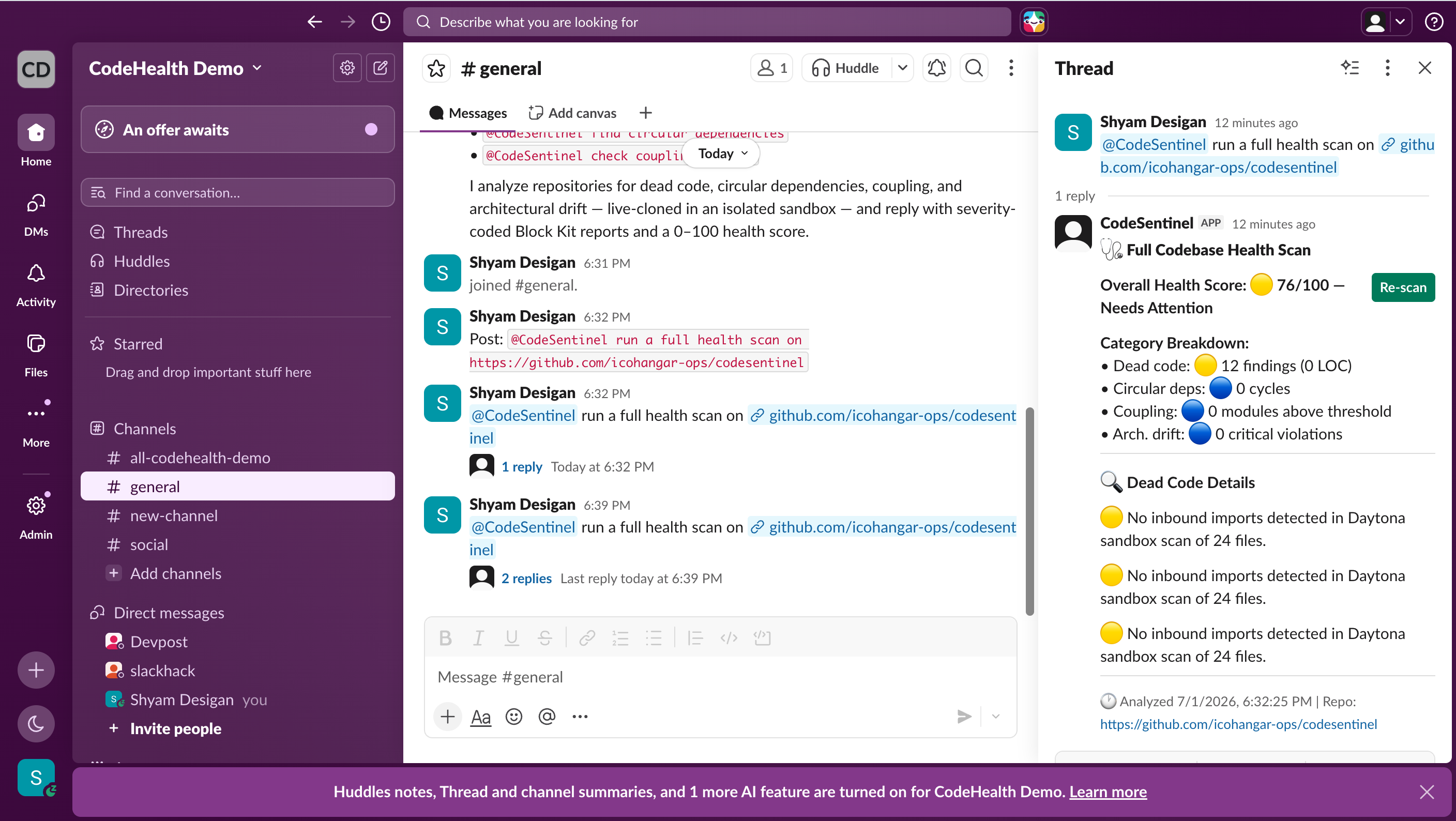This screenshot has height=821, width=1456.
Task: Open Files in the sidebar
Action: click(x=36, y=355)
